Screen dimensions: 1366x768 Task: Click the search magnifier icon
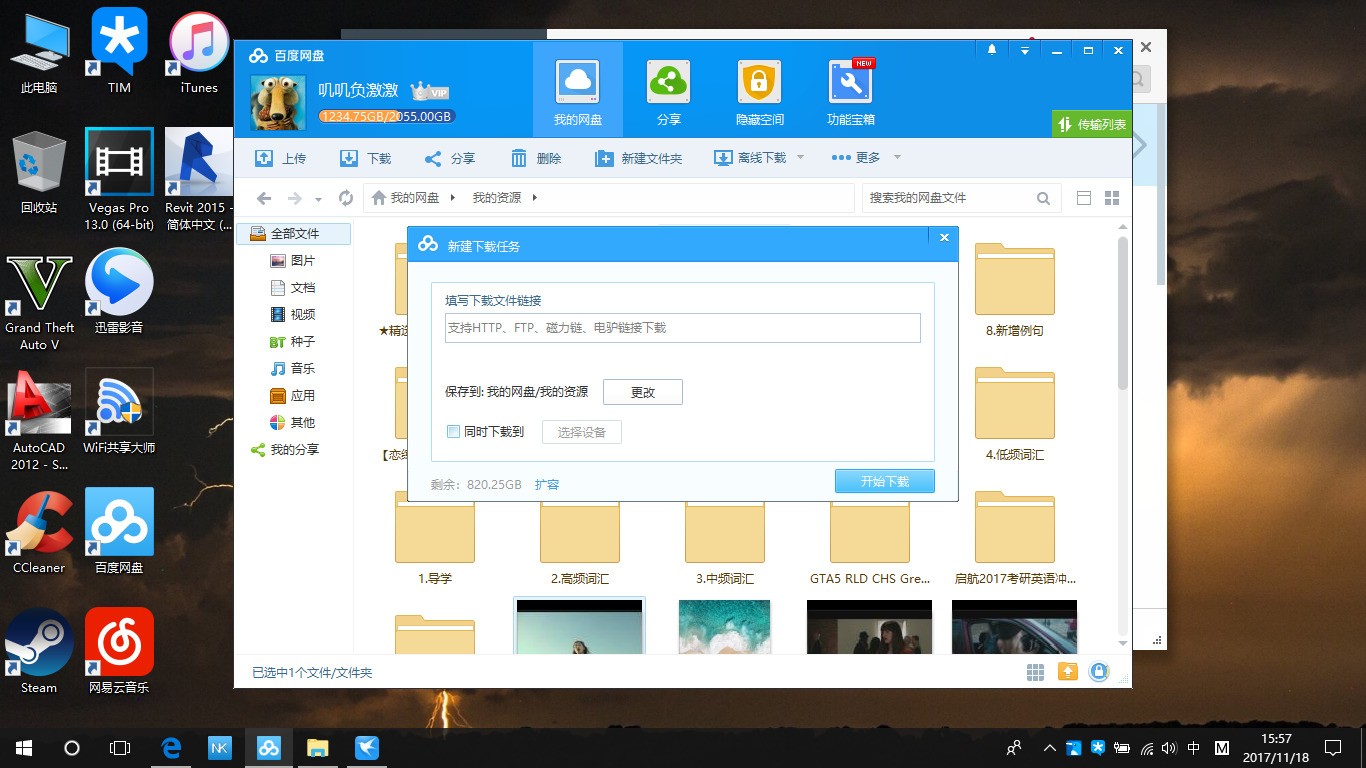click(1044, 198)
